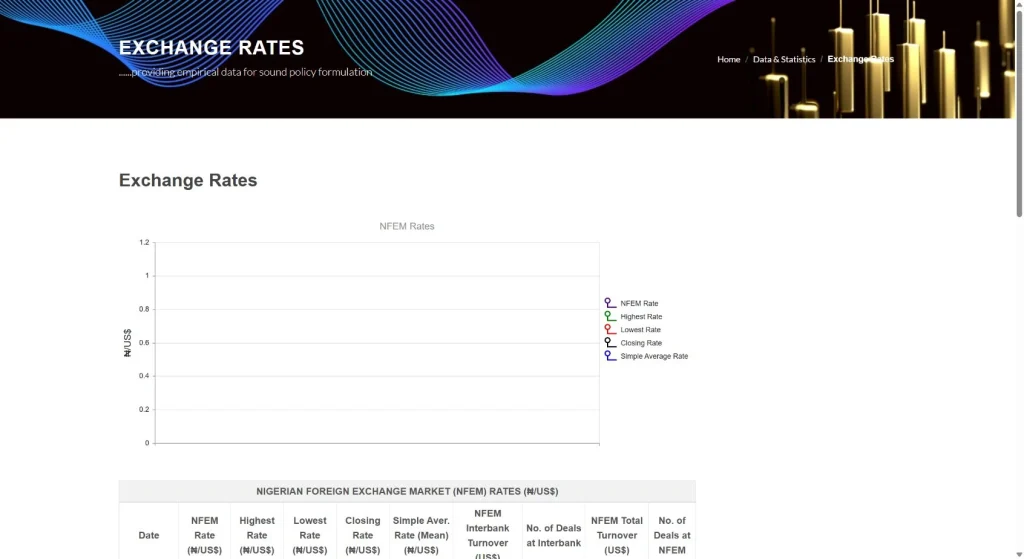The height and width of the screenshot is (559, 1024).
Task: Click the Exchange Rates page heading
Action: [188, 180]
